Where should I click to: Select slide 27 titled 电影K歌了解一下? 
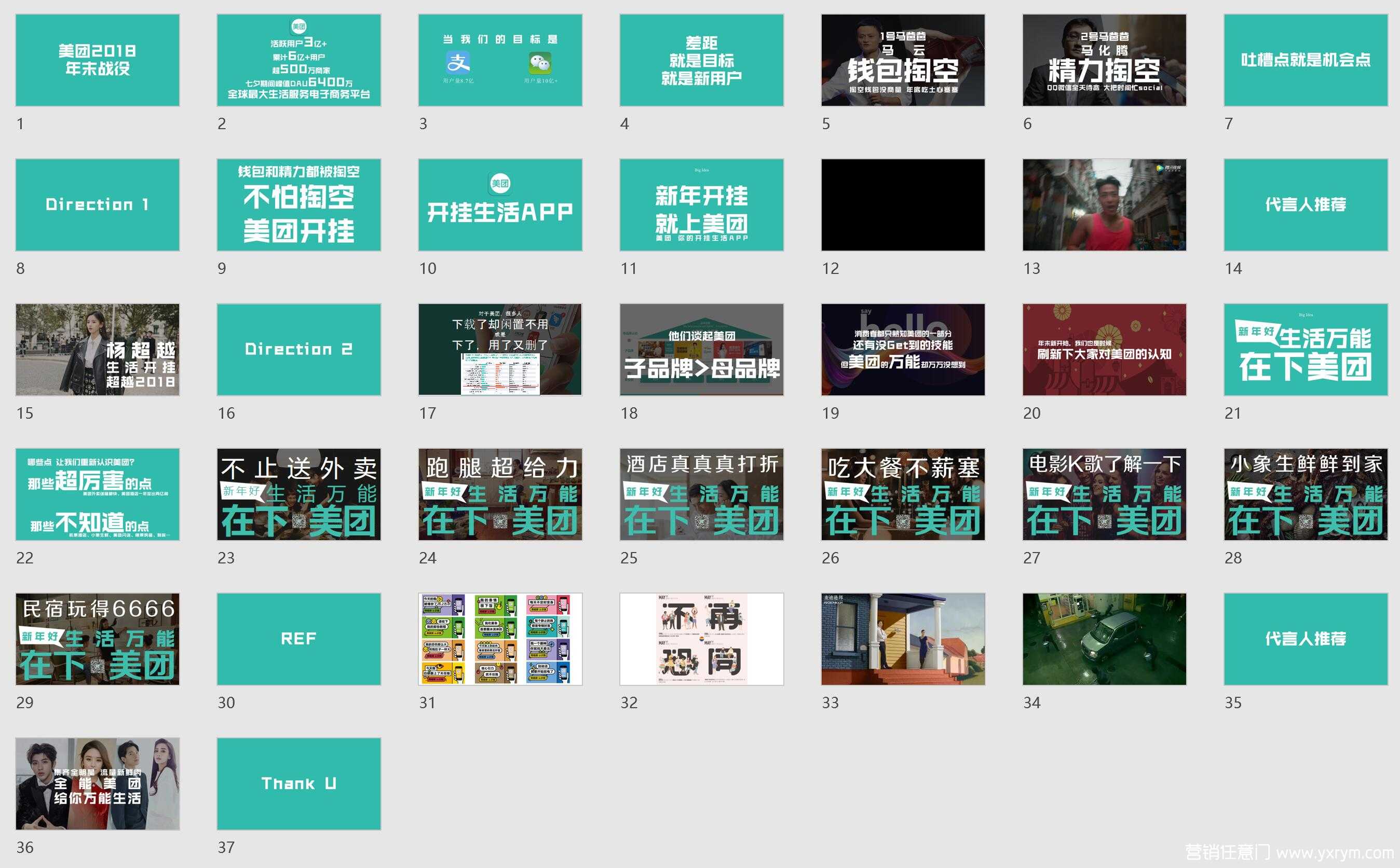(x=1104, y=494)
